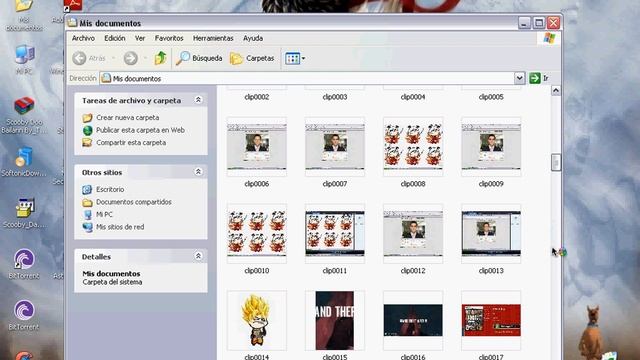
Task: Click the Publicar en Web globe icon
Action: coord(87,130)
